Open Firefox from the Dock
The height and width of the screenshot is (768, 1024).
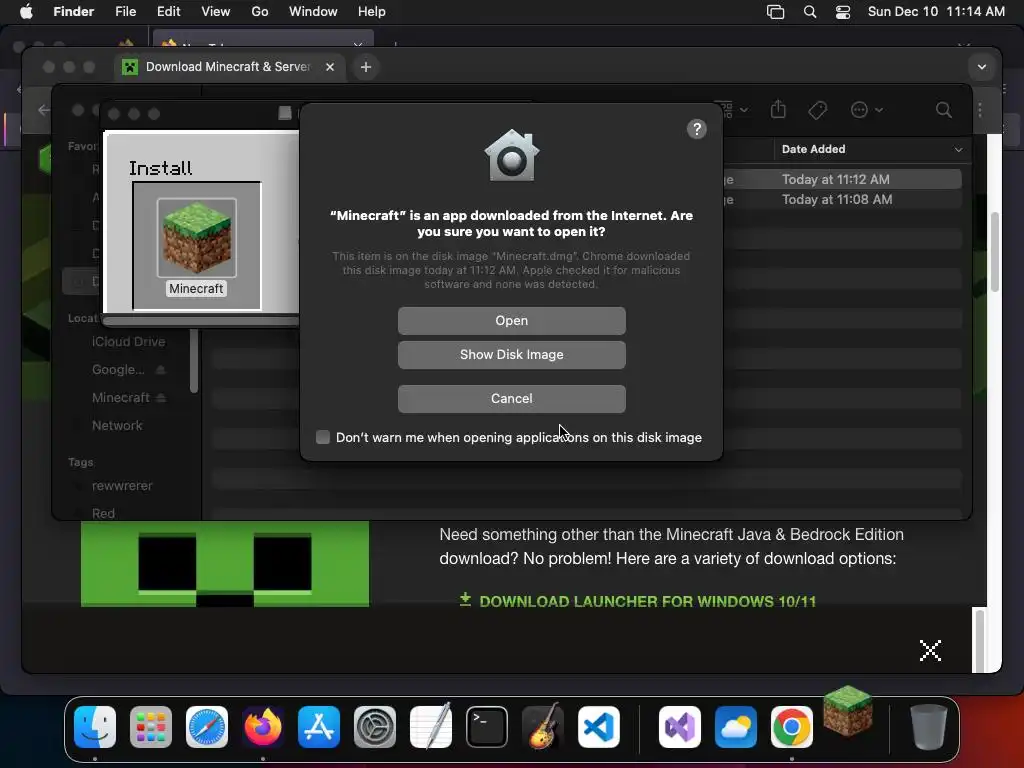coord(263,727)
